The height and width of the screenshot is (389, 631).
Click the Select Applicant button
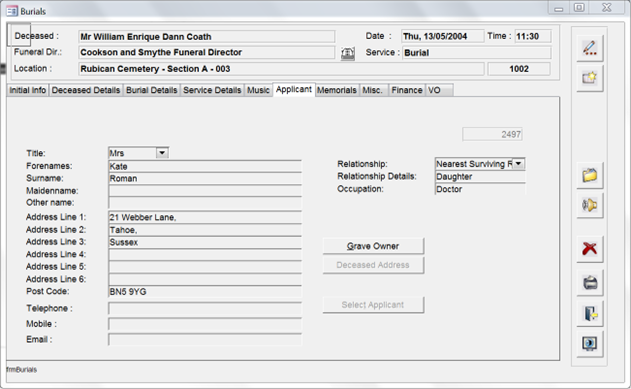click(x=373, y=305)
